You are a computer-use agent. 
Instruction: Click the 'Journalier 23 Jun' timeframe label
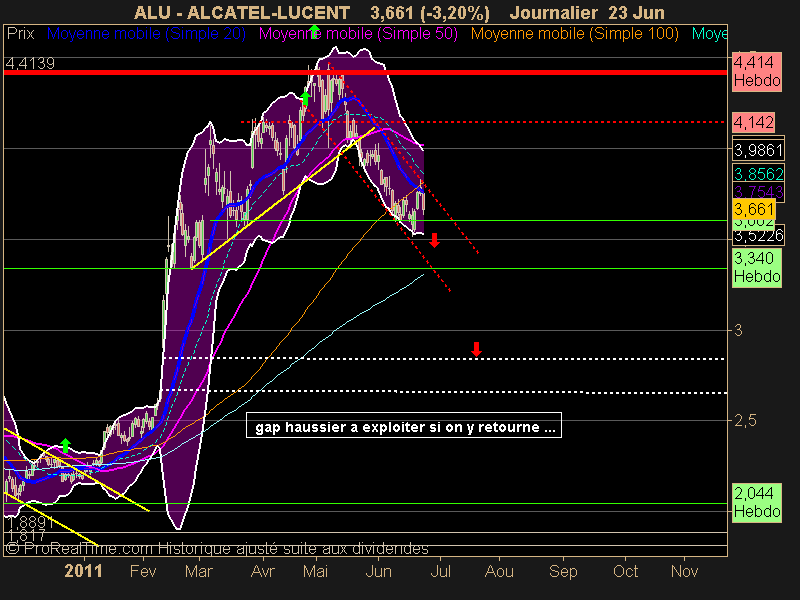[x=587, y=12]
